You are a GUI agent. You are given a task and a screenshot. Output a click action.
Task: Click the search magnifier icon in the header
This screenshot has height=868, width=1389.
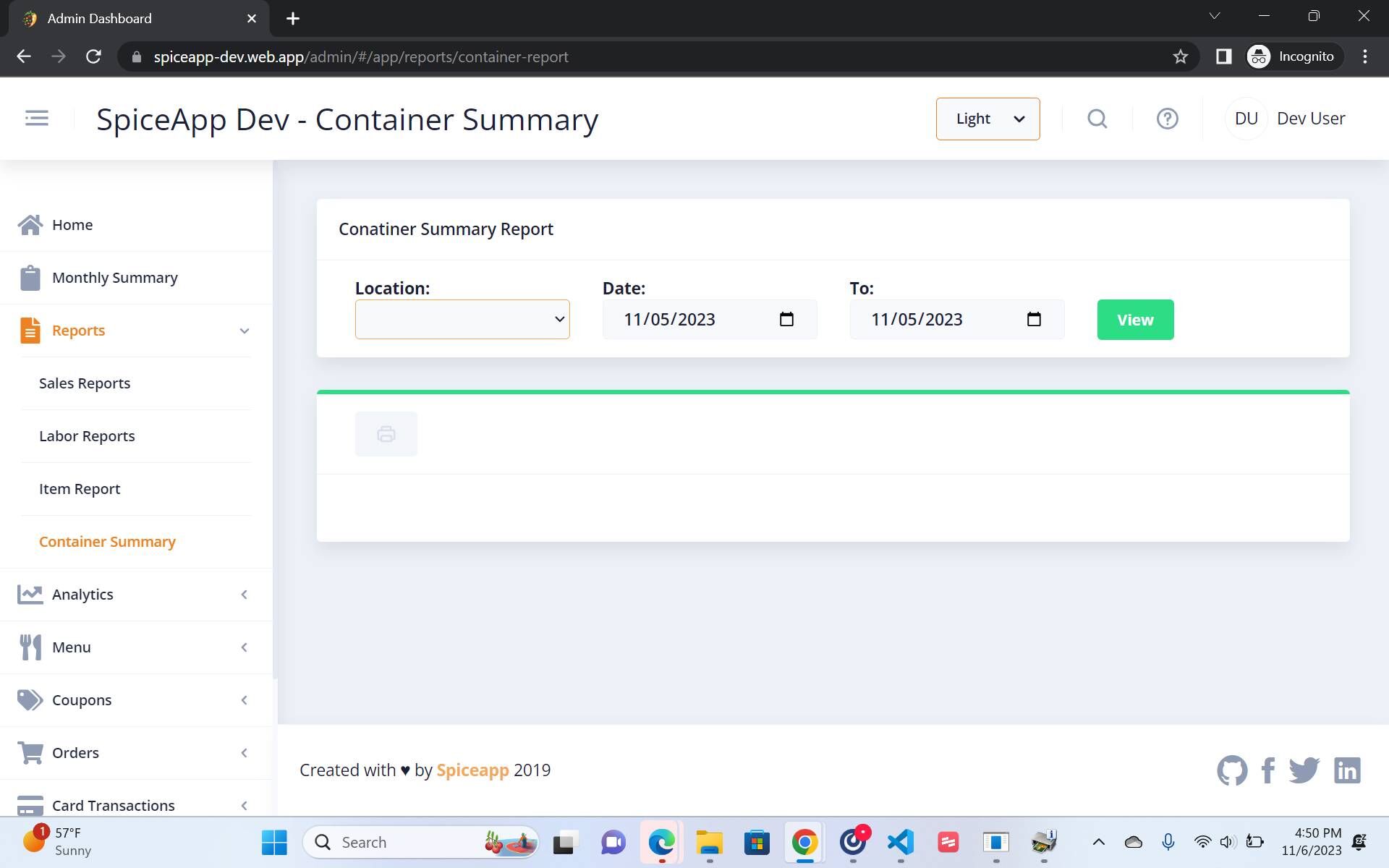coord(1097,119)
